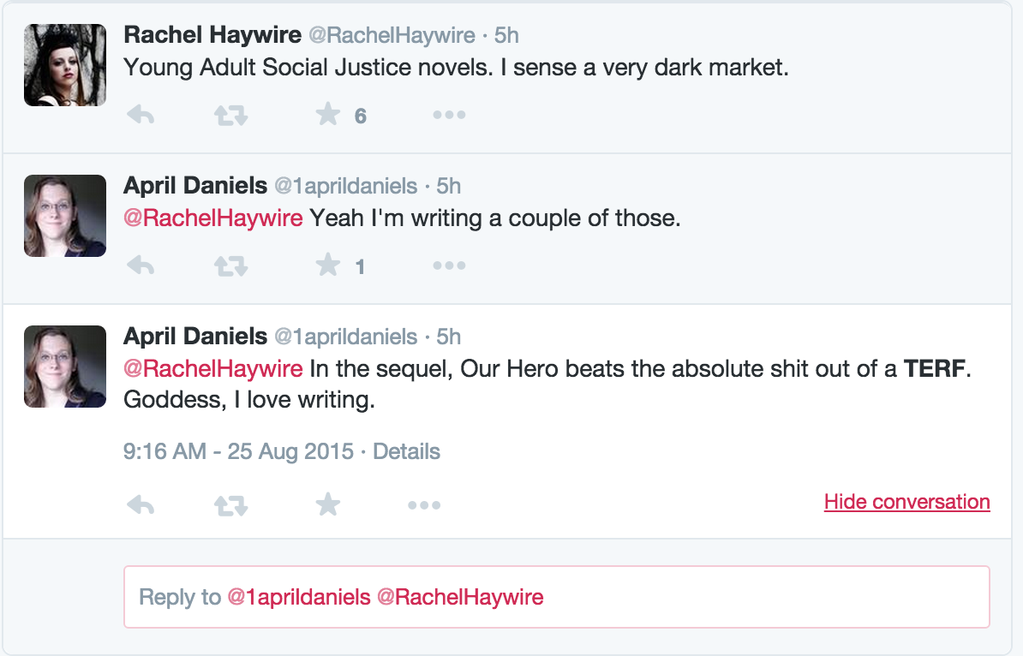Star April's 'writing a couple' tweet
Viewport: 1023px width, 656px height.
click(x=328, y=265)
